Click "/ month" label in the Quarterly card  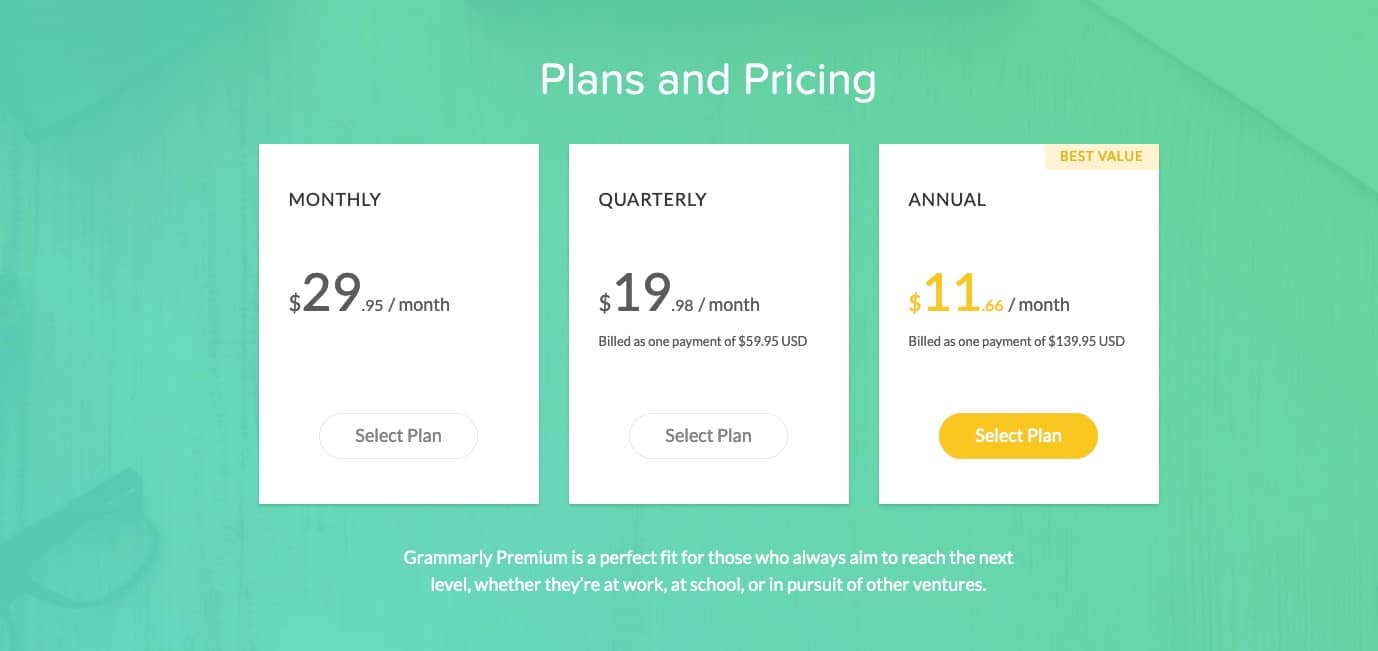tap(729, 305)
